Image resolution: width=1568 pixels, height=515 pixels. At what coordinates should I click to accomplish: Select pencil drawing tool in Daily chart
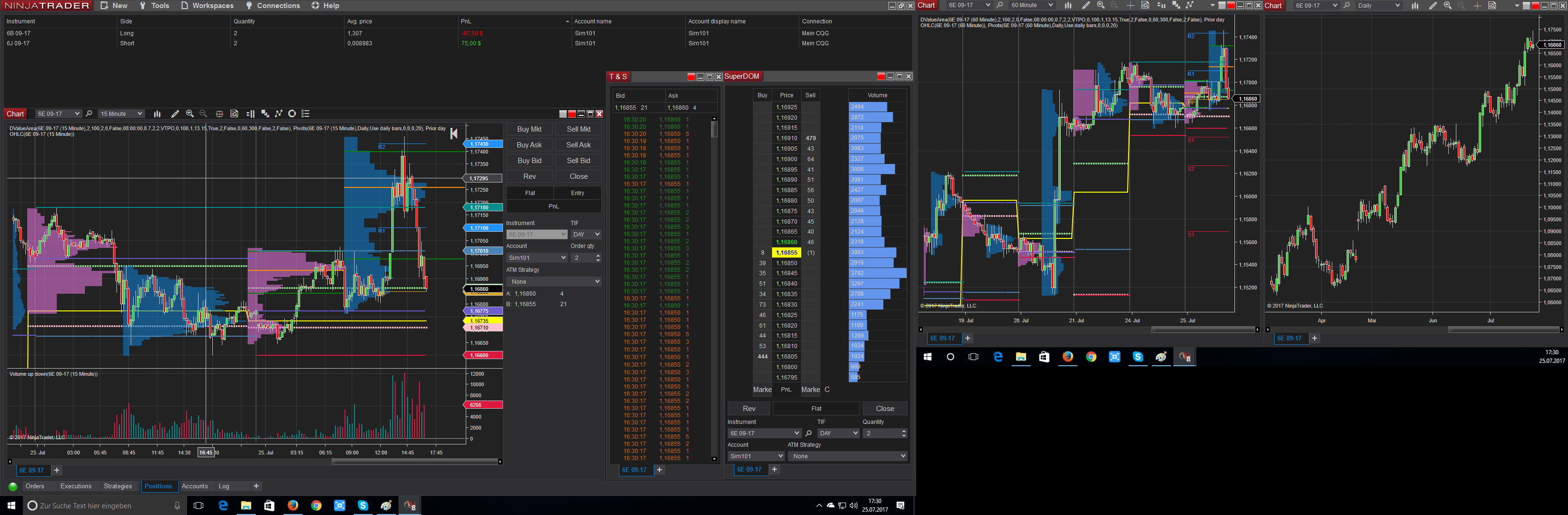[x=1433, y=5]
